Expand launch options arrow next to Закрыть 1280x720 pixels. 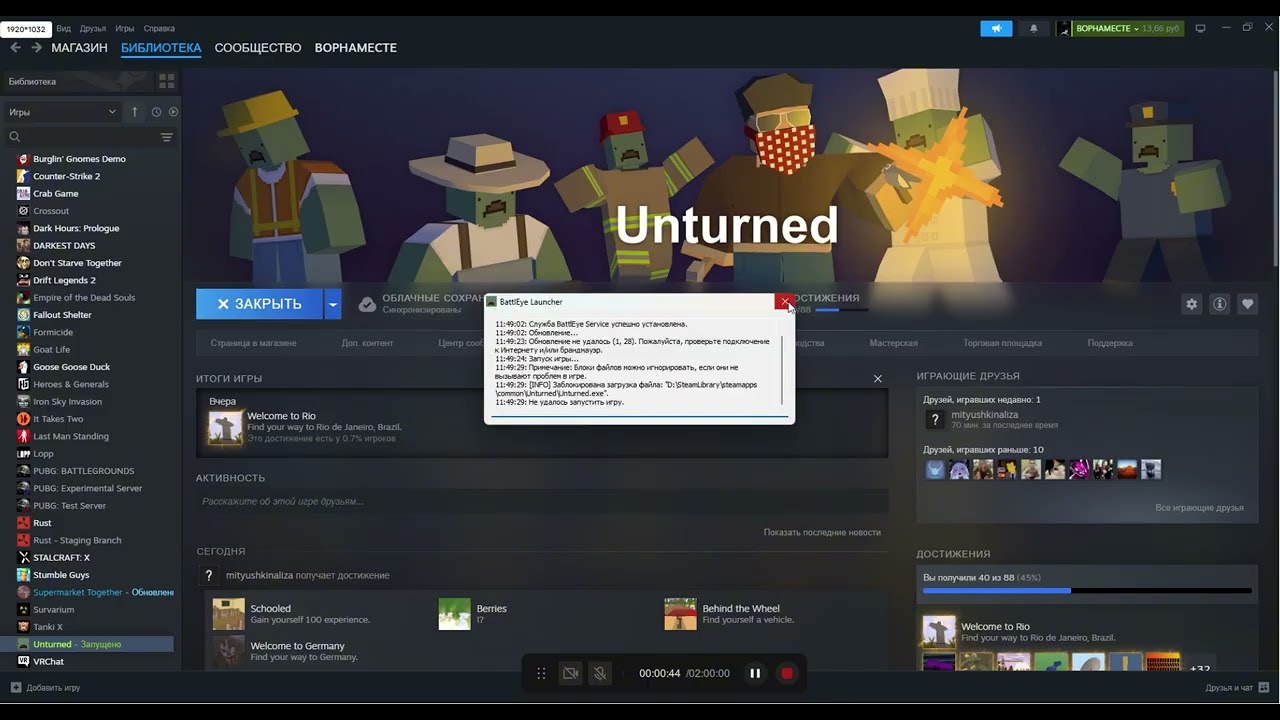click(x=333, y=304)
